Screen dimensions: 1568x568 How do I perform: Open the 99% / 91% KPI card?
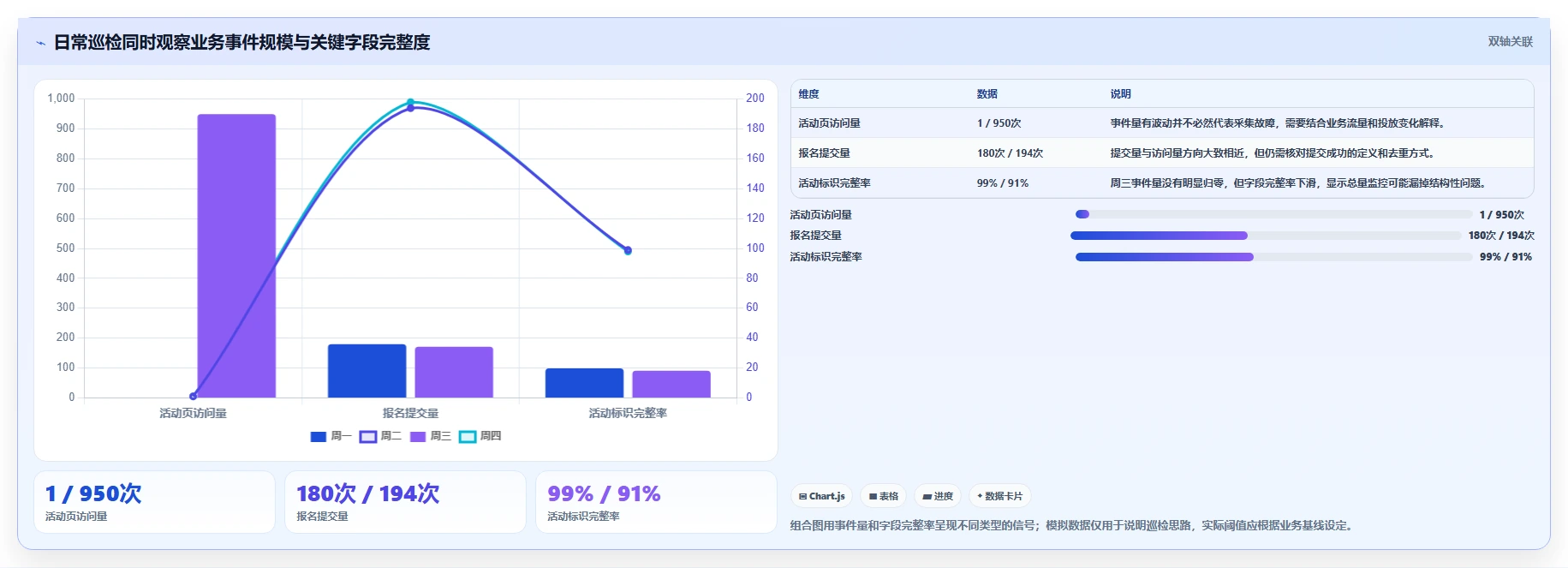coord(656,502)
